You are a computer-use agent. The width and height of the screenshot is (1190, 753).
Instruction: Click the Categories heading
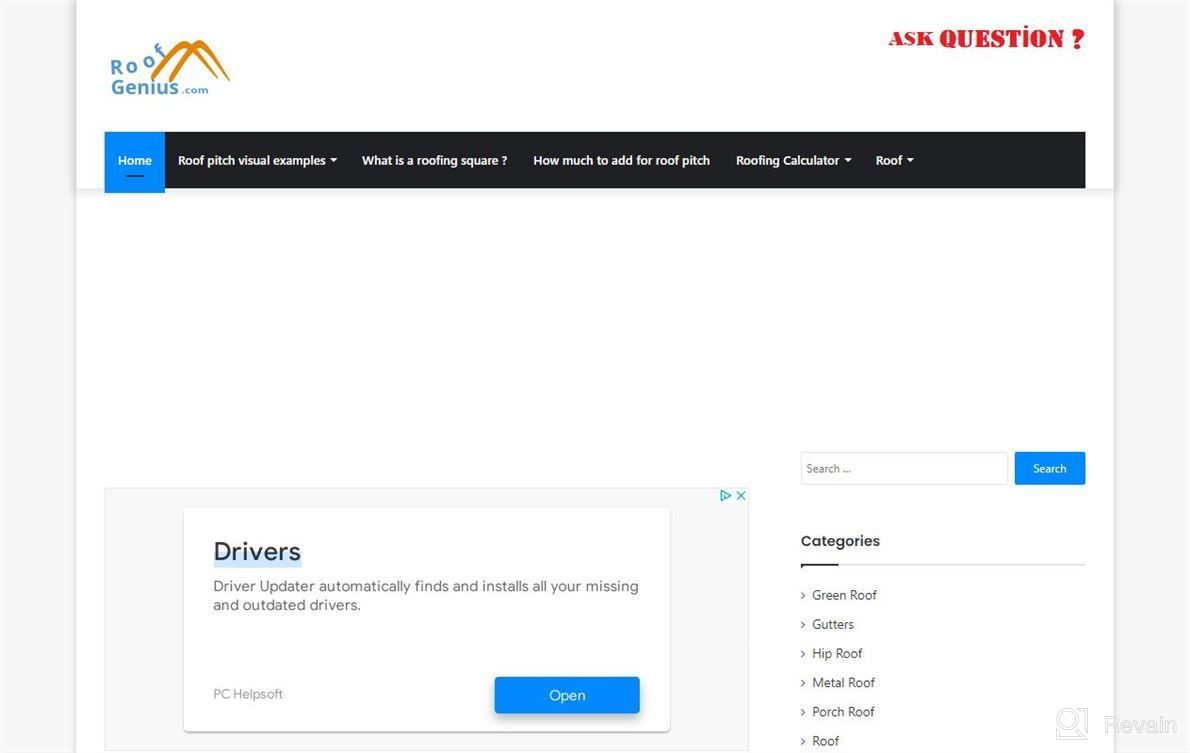[x=840, y=541]
